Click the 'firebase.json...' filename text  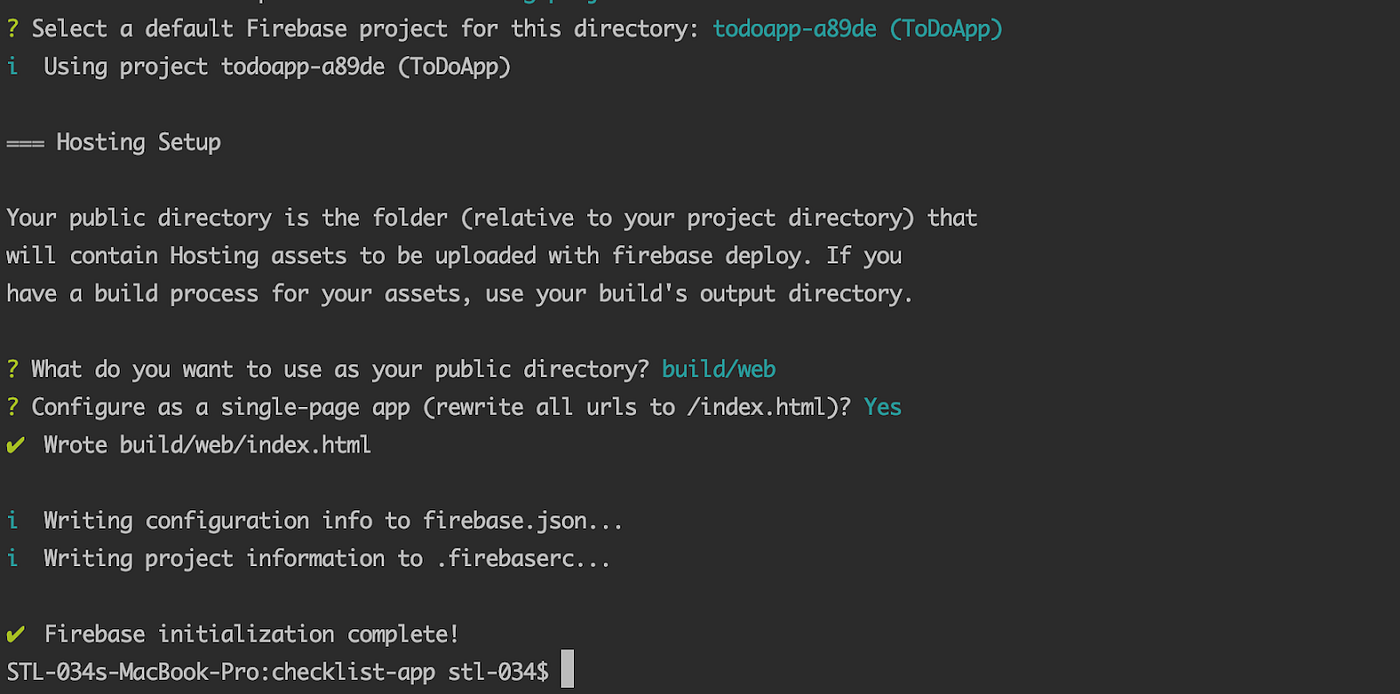[x=523, y=520]
